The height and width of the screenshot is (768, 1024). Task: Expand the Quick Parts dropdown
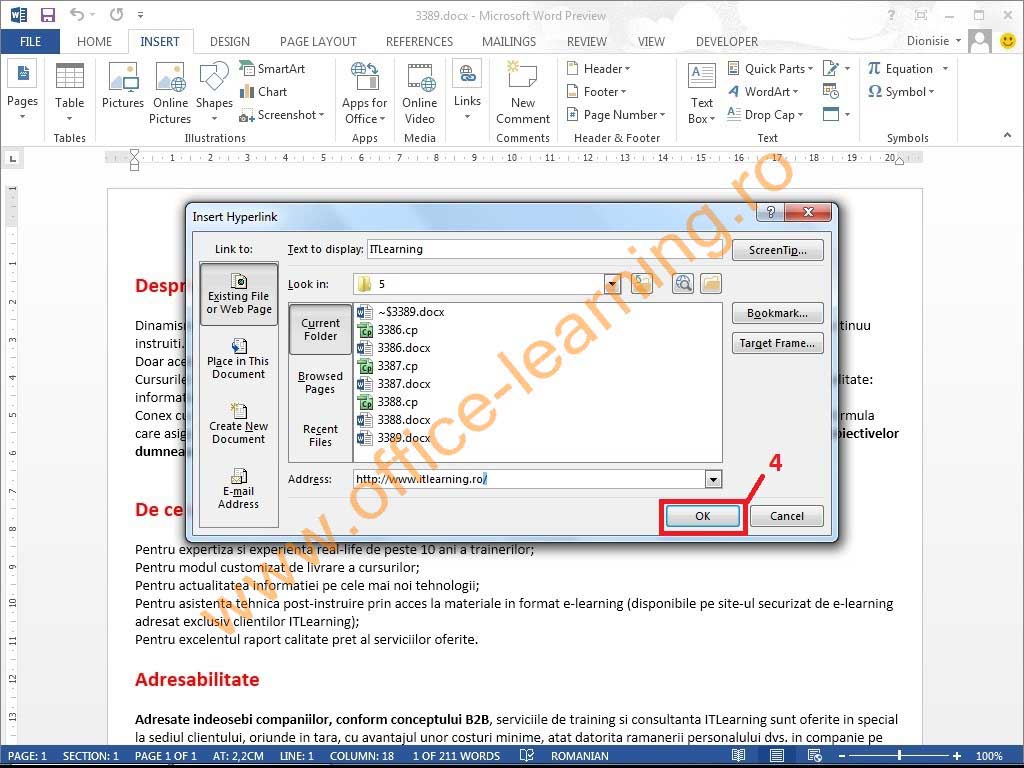click(770, 69)
